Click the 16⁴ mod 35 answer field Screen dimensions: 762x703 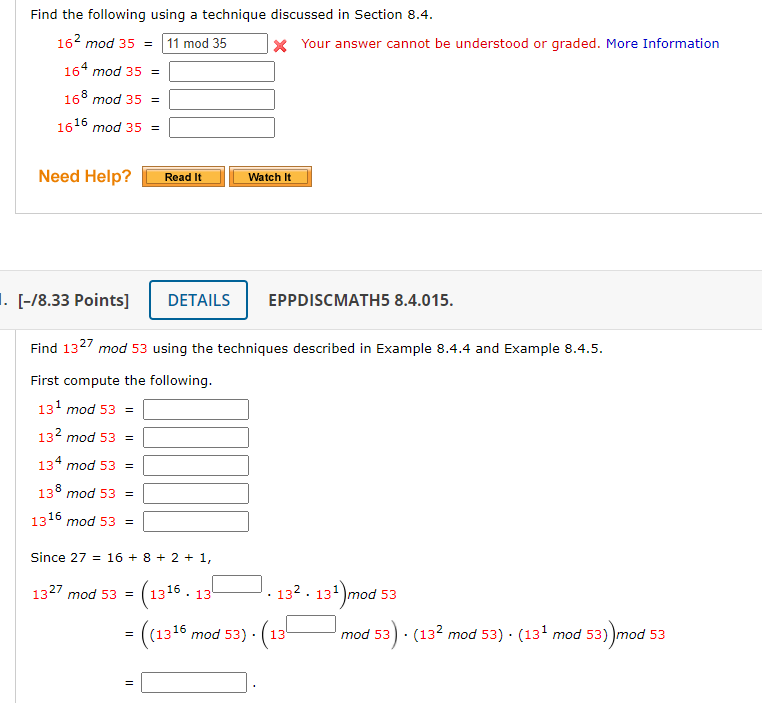pyautogui.click(x=222, y=71)
